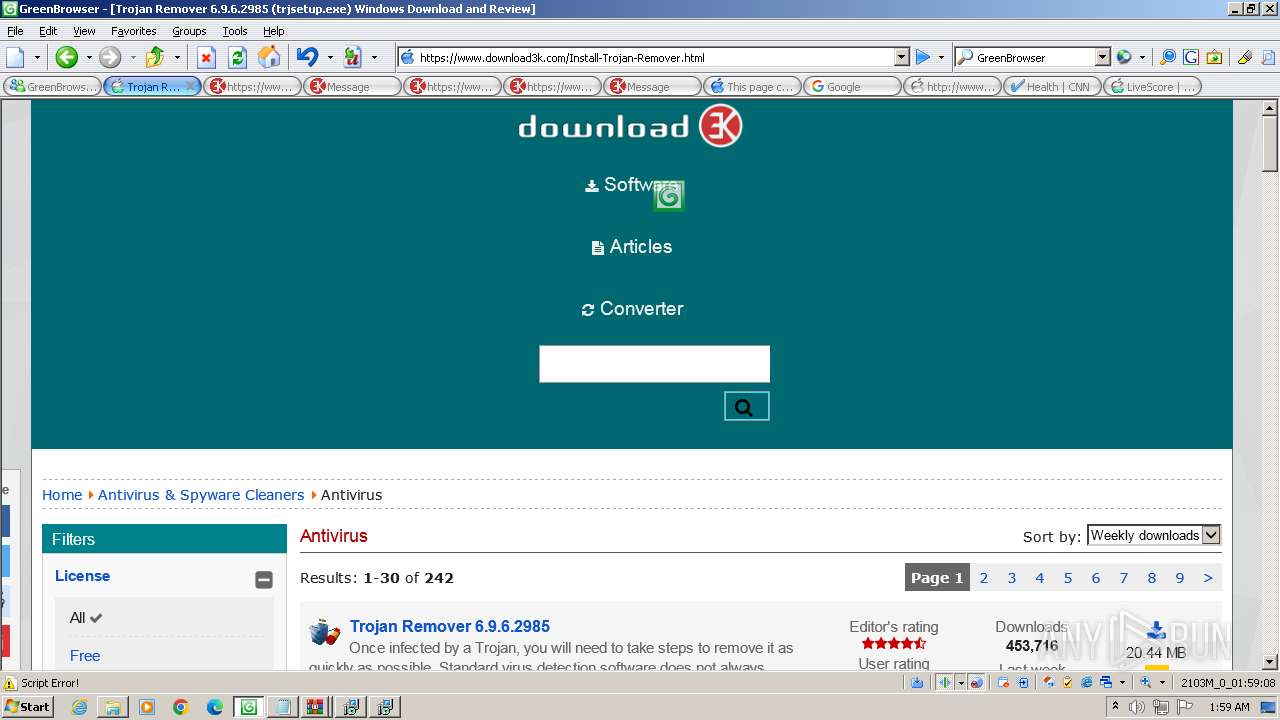The width and height of the screenshot is (1280, 720).
Task: Click the highlighter pen icon
Action: [1245, 57]
